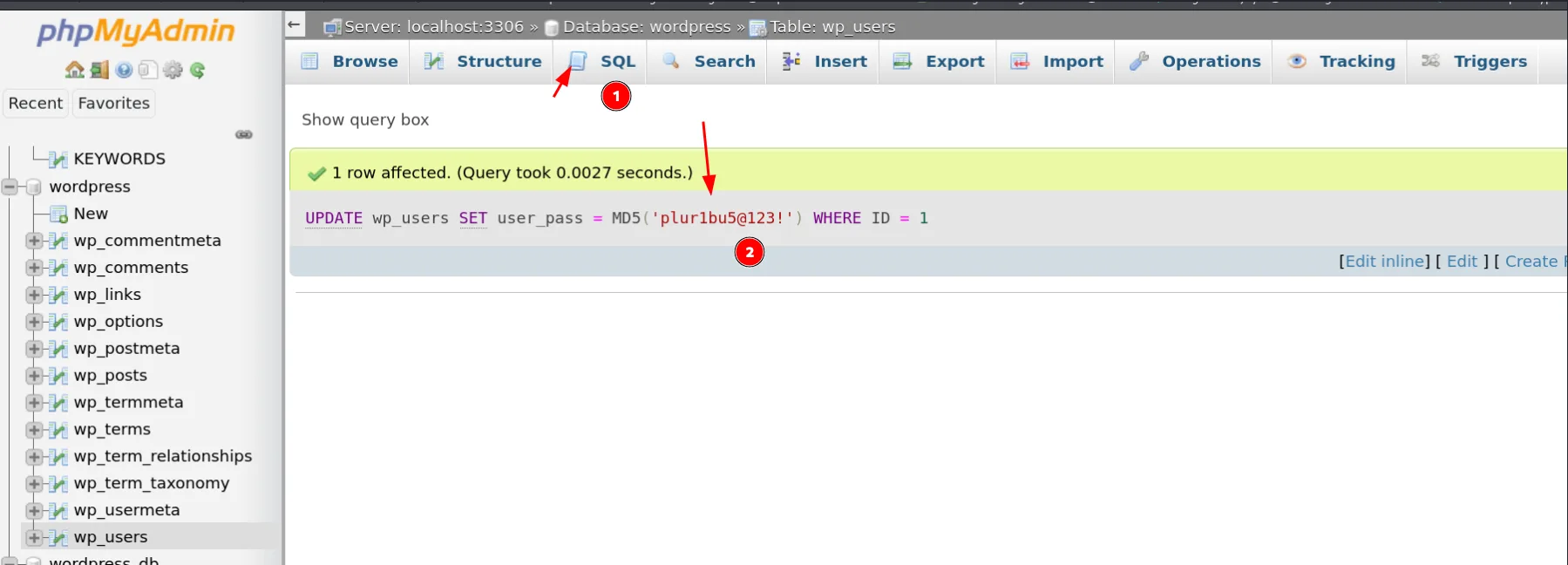The width and height of the screenshot is (1568, 565).
Task: Open the Browse tab
Action: tap(349, 62)
